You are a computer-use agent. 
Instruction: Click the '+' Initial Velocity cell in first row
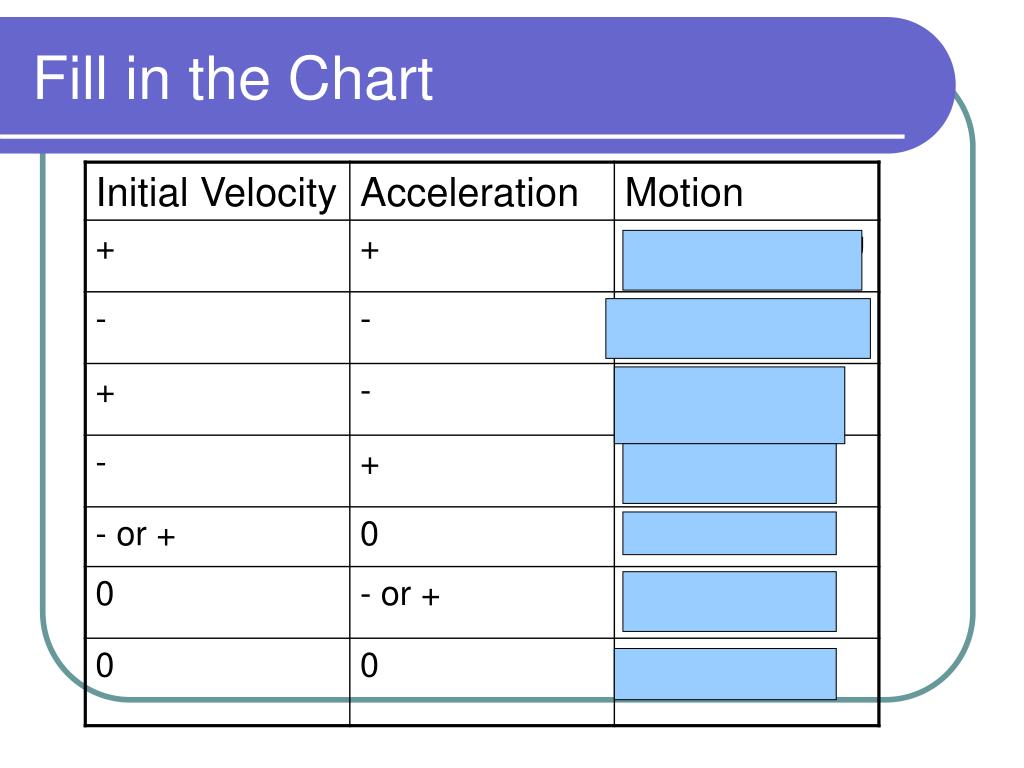click(x=217, y=256)
